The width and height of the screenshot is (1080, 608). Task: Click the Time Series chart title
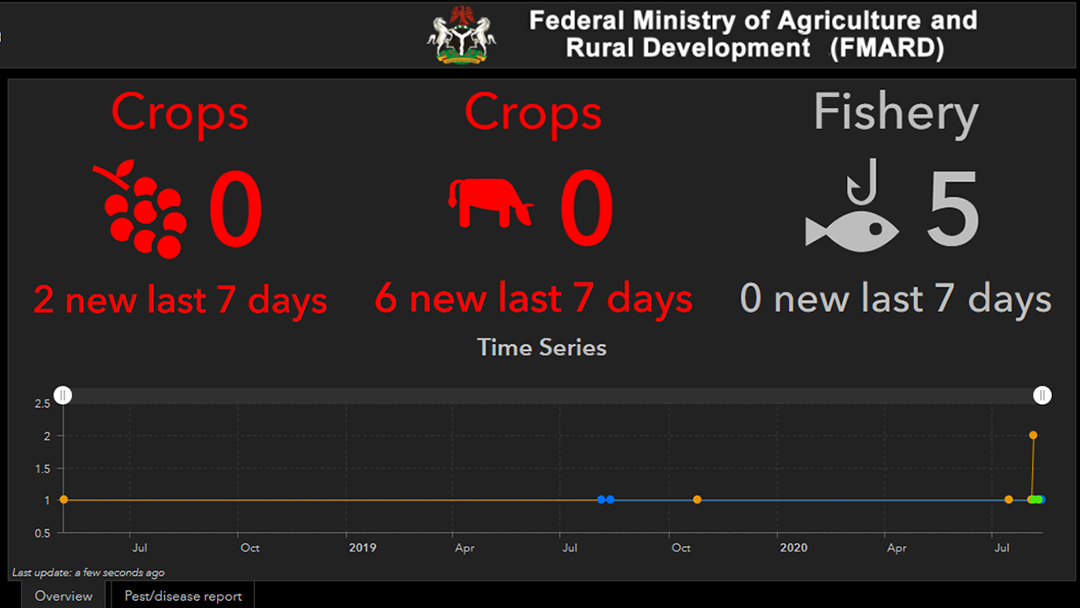(541, 348)
